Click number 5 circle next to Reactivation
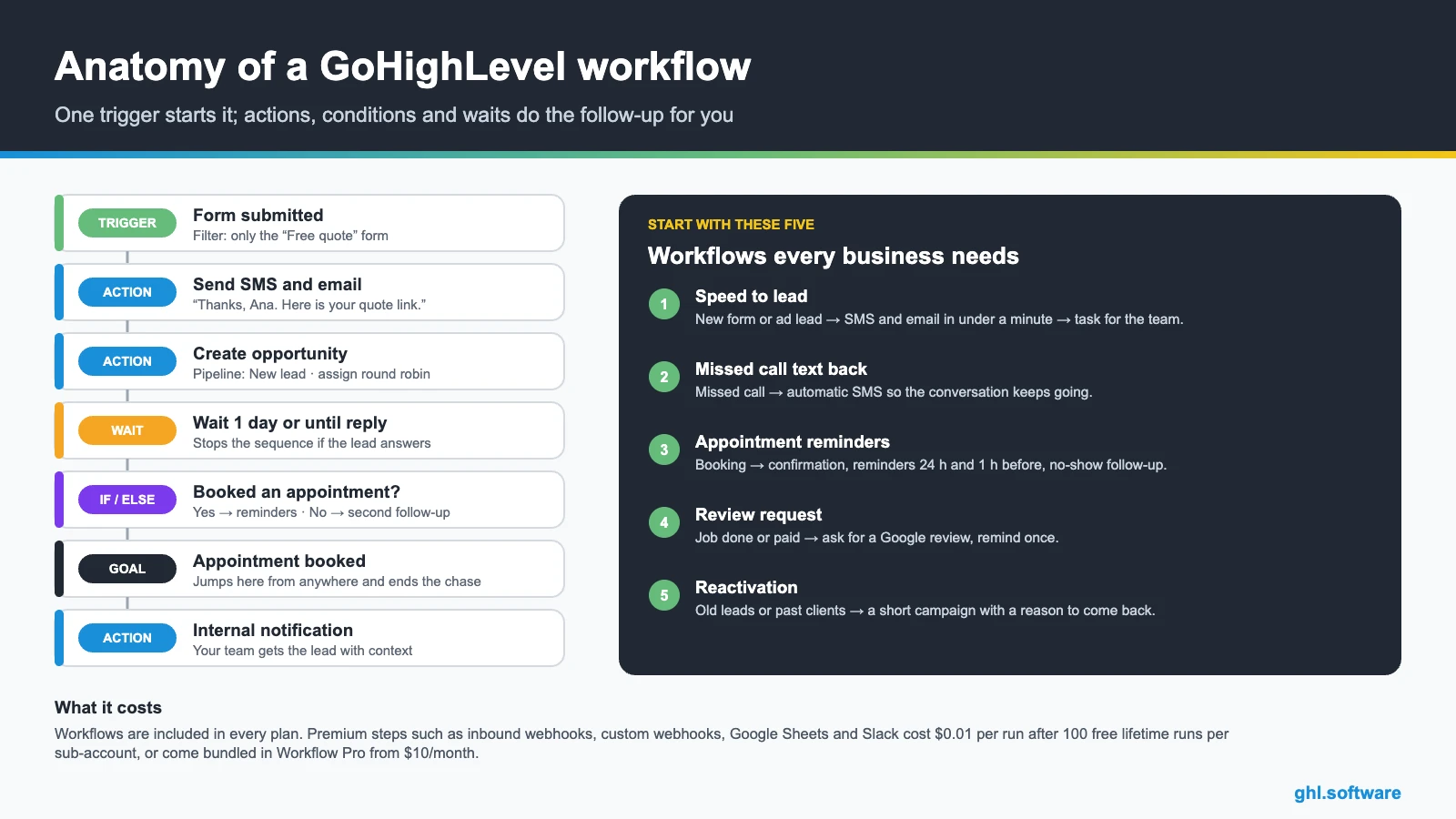The height and width of the screenshot is (819, 1456). coord(664,595)
